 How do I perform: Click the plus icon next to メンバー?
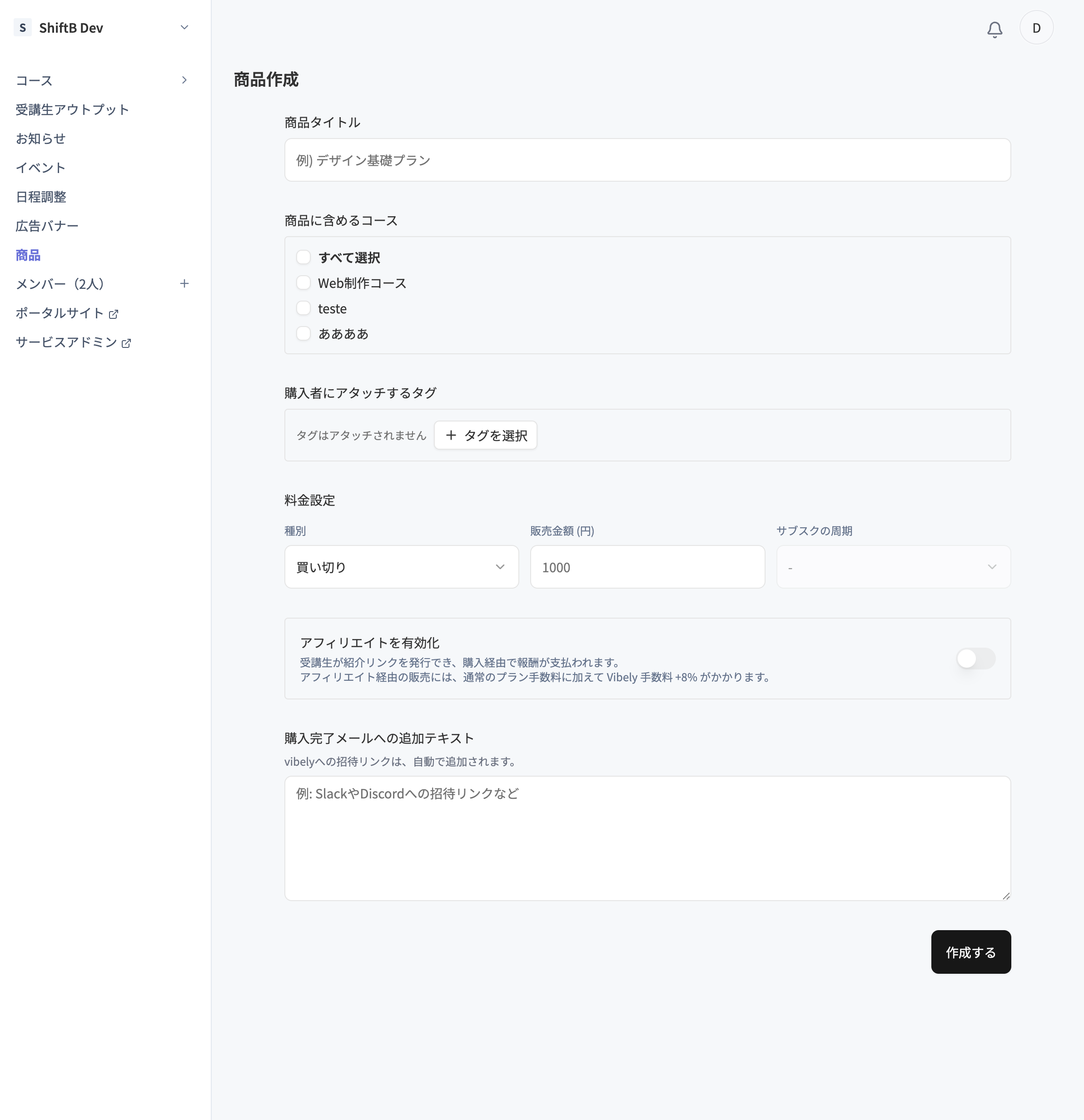tap(184, 283)
